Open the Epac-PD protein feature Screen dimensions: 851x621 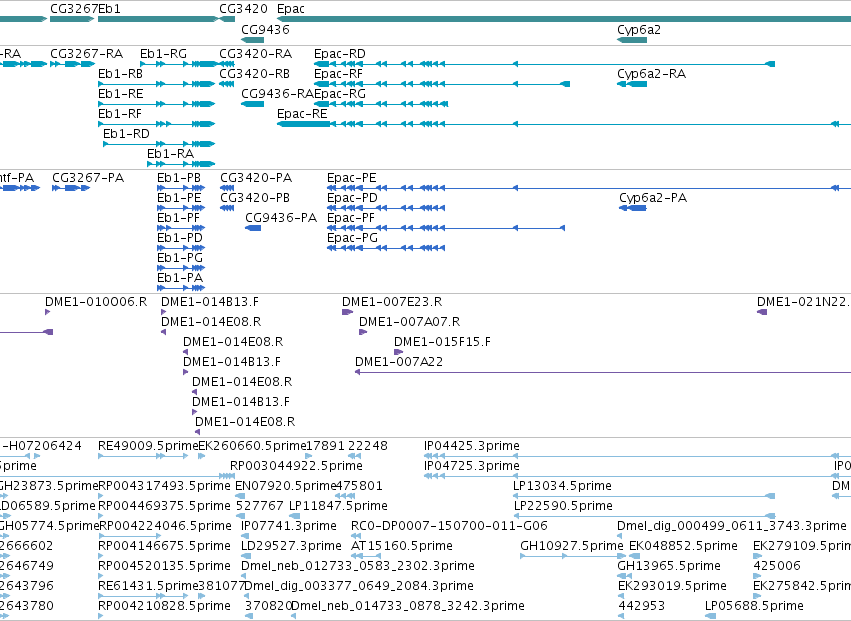(x=386, y=208)
